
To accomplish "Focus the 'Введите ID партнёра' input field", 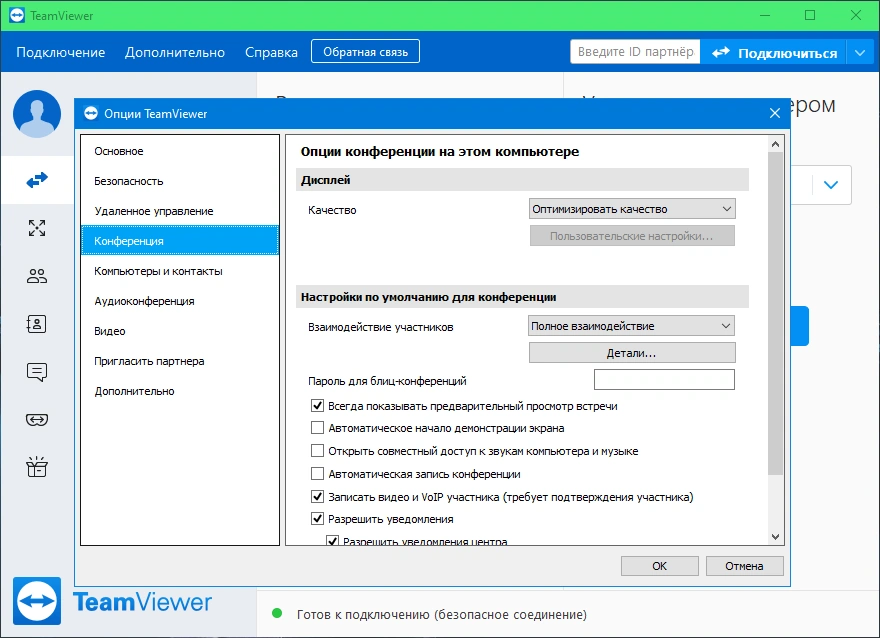I will pos(635,52).
